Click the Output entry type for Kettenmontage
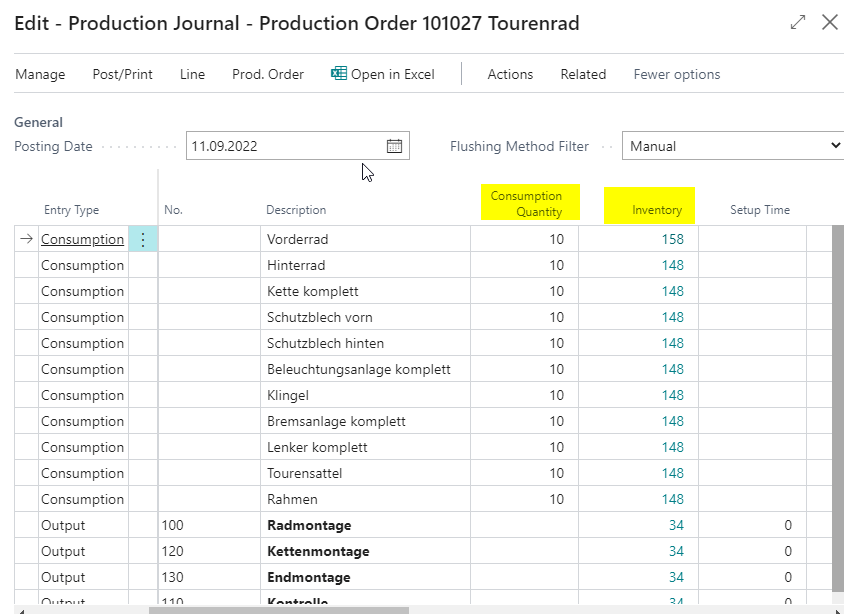This screenshot has width=844, height=614. 63,551
